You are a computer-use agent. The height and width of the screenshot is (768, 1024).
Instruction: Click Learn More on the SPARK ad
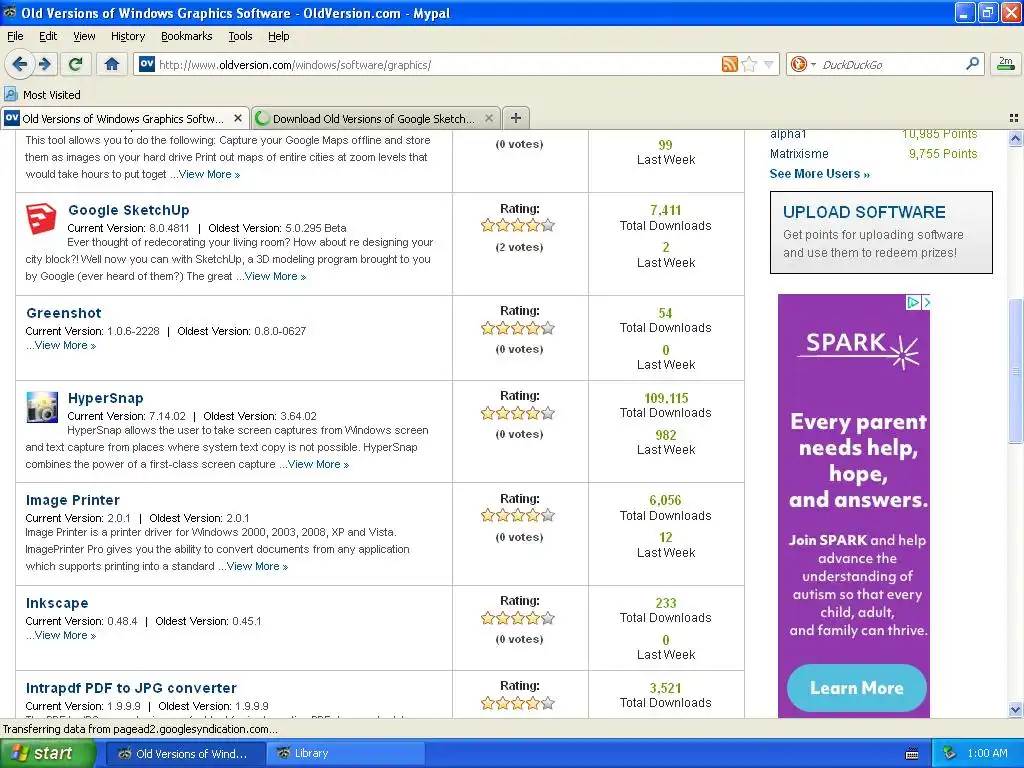(x=856, y=688)
